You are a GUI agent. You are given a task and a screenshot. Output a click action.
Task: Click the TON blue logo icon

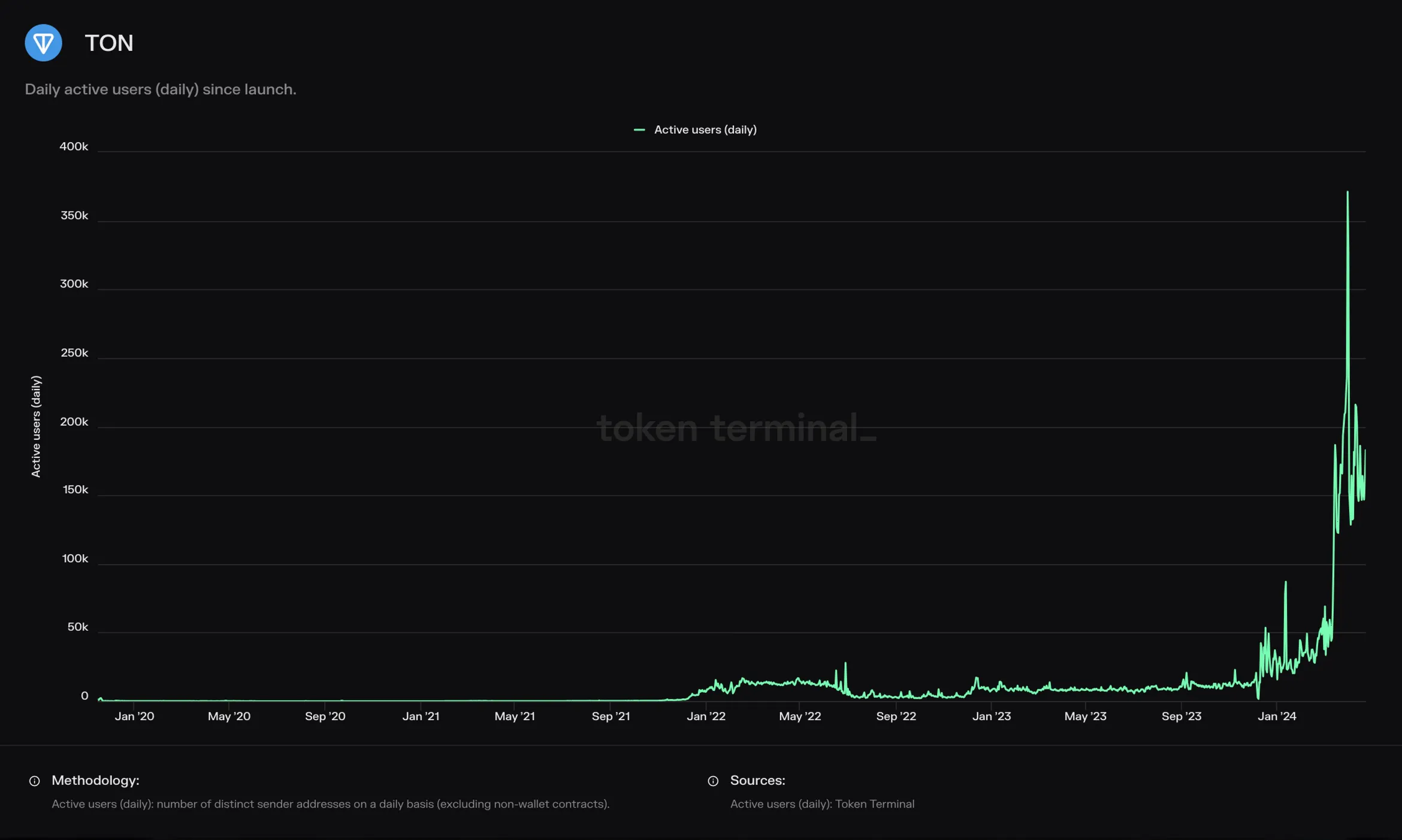[x=43, y=43]
